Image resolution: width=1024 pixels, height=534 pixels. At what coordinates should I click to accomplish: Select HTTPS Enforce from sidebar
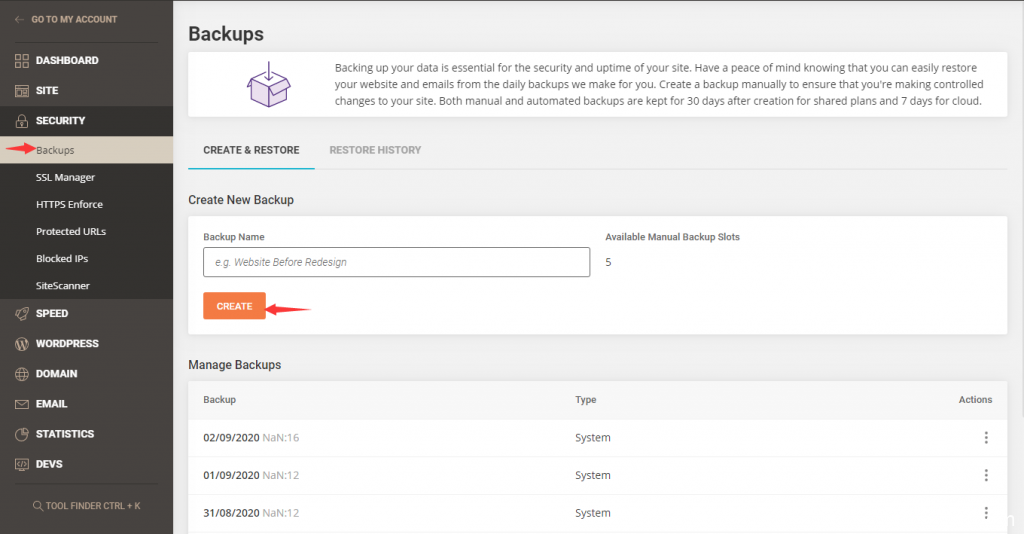(69, 204)
